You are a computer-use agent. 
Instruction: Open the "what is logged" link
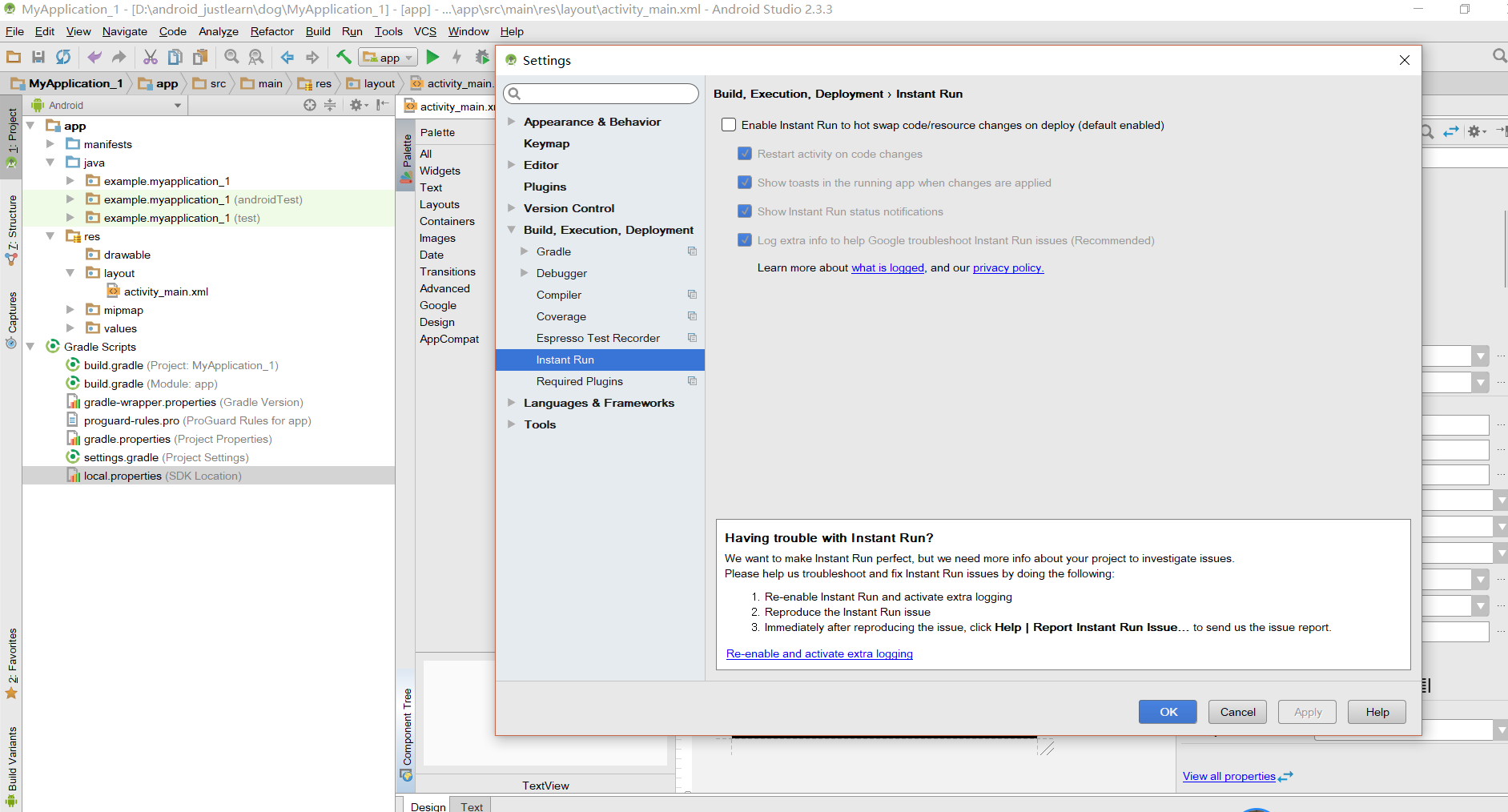[887, 267]
